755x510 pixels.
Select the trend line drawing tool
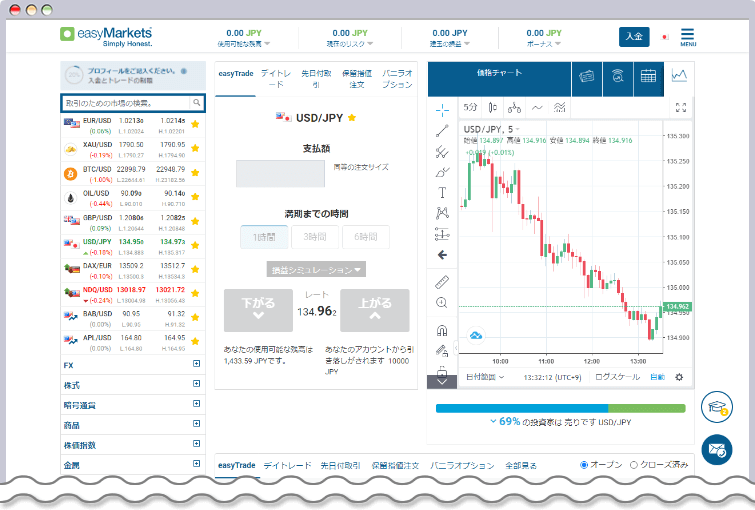[442, 131]
